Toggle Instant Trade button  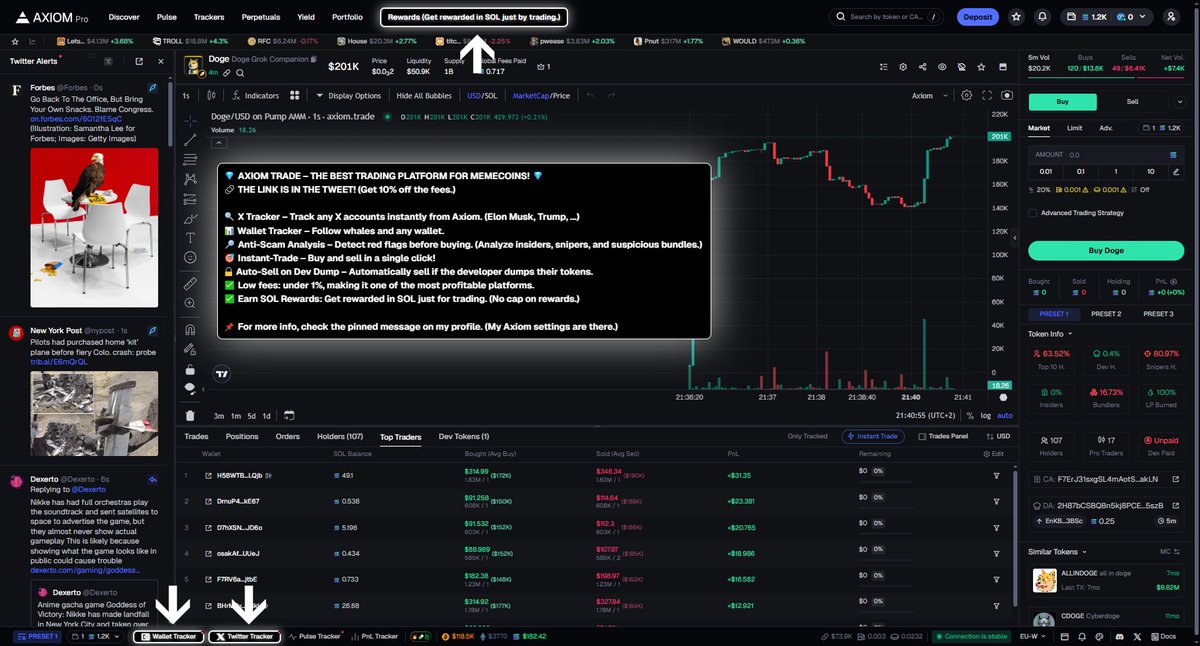[875, 436]
